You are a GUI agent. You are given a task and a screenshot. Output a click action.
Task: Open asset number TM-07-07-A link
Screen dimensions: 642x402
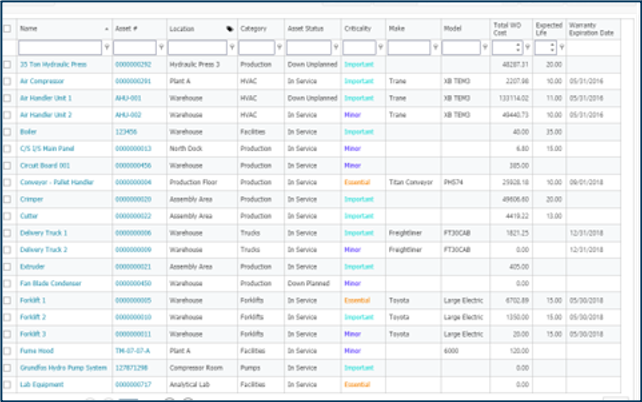click(133, 351)
